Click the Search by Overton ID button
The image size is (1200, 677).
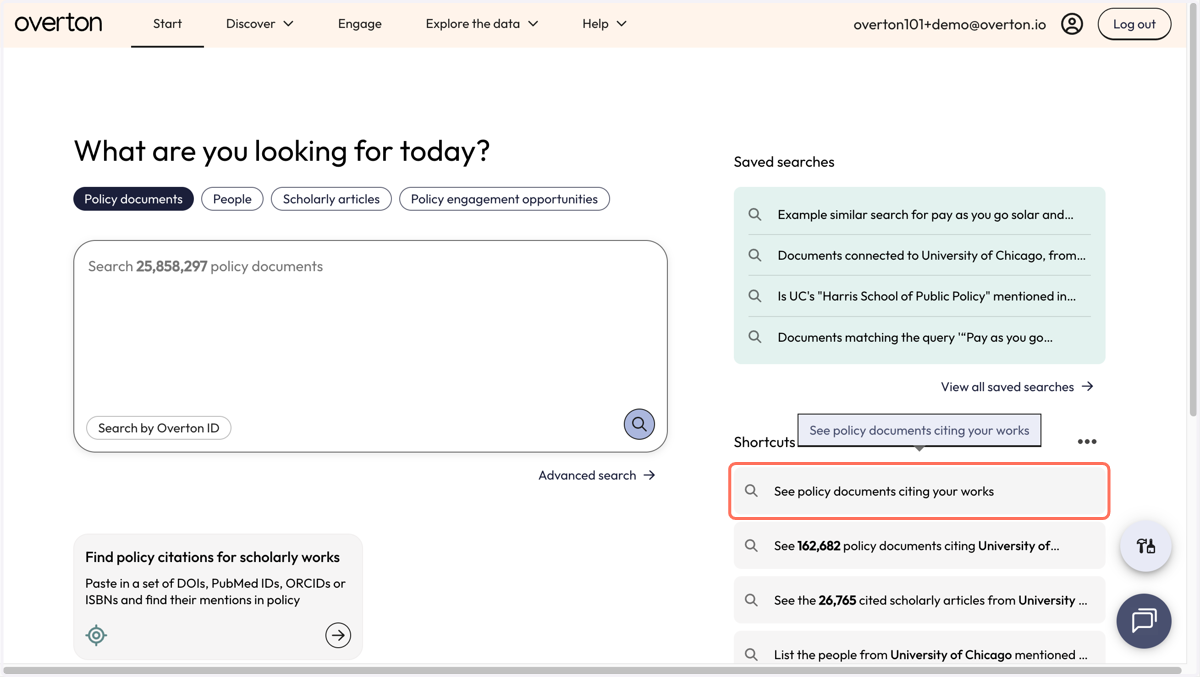(x=159, y=428)
